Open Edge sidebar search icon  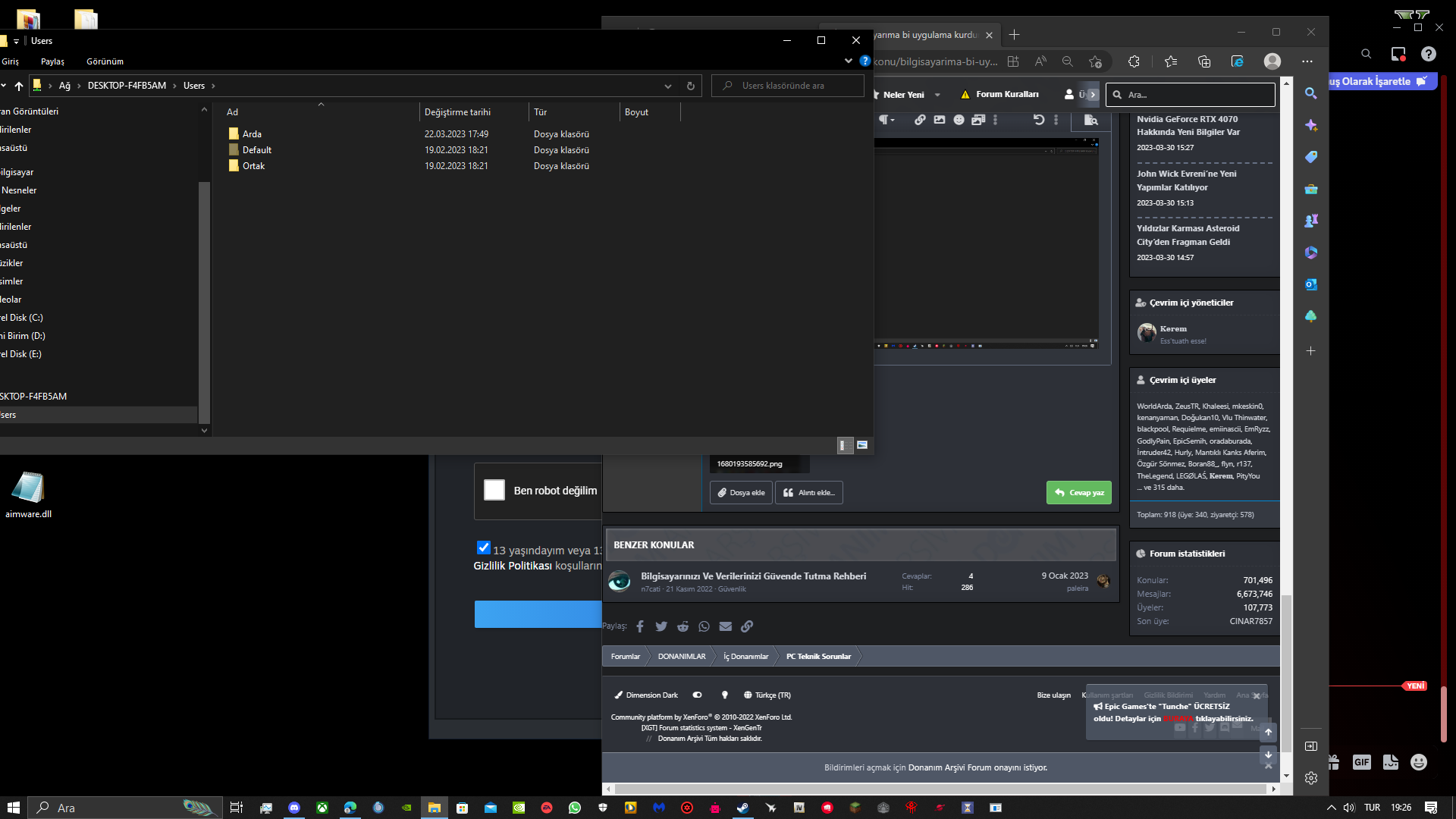(1311, 93)
